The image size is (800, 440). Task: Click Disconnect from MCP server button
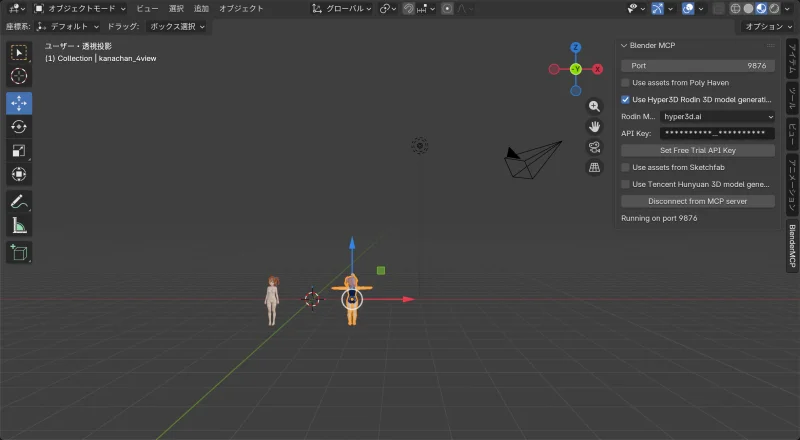(x=697, y=201)
